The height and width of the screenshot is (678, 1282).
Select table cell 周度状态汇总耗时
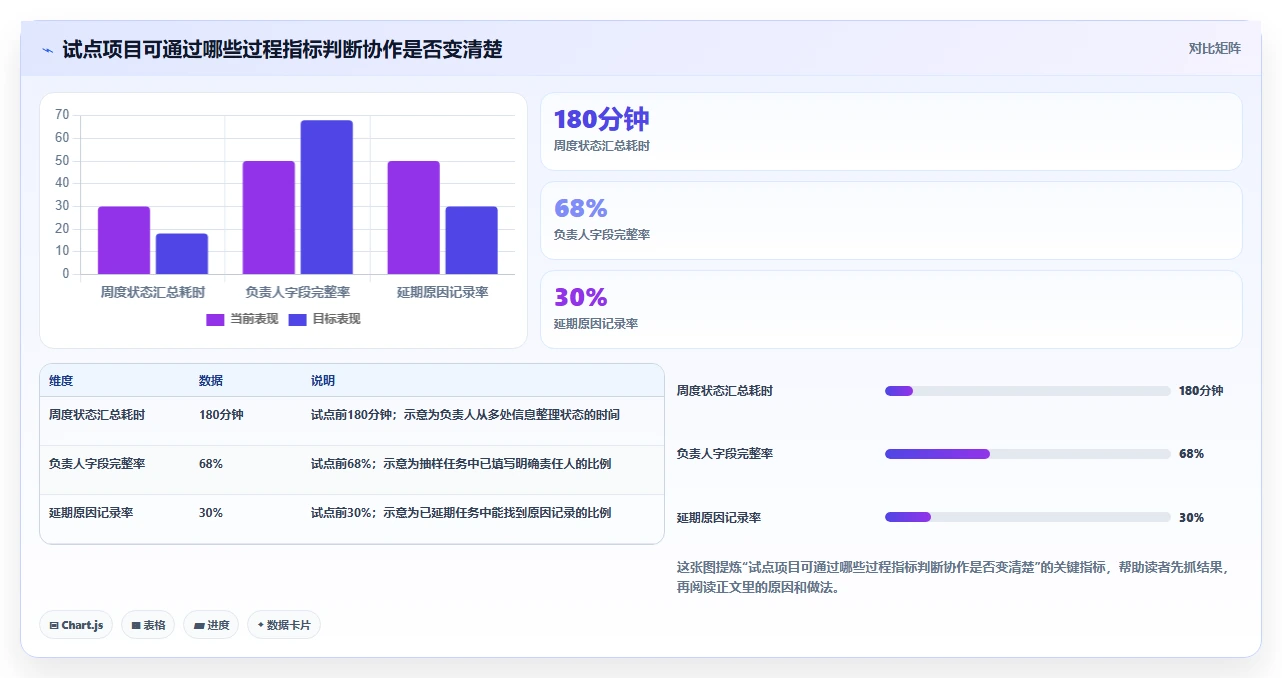tap(97, 414)
